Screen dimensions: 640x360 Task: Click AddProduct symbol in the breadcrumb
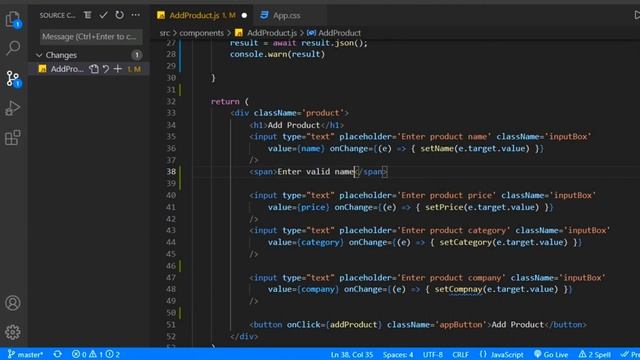[x=339, y=33]
